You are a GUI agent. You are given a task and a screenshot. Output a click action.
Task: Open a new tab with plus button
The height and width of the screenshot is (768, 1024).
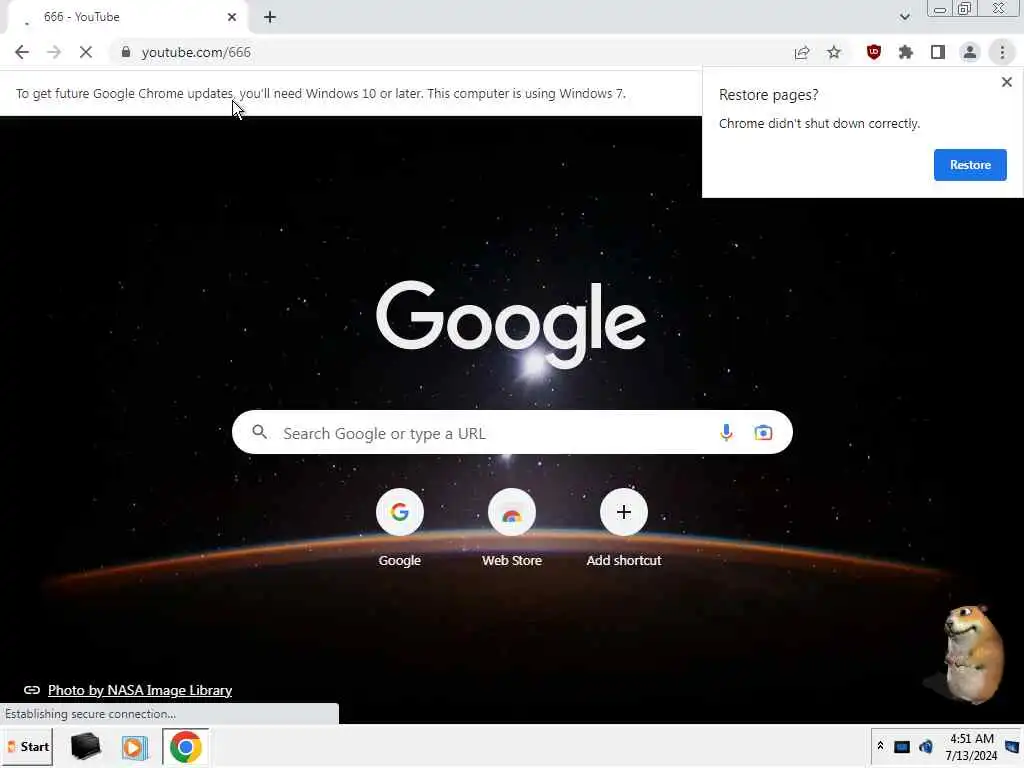pos(270,17)
